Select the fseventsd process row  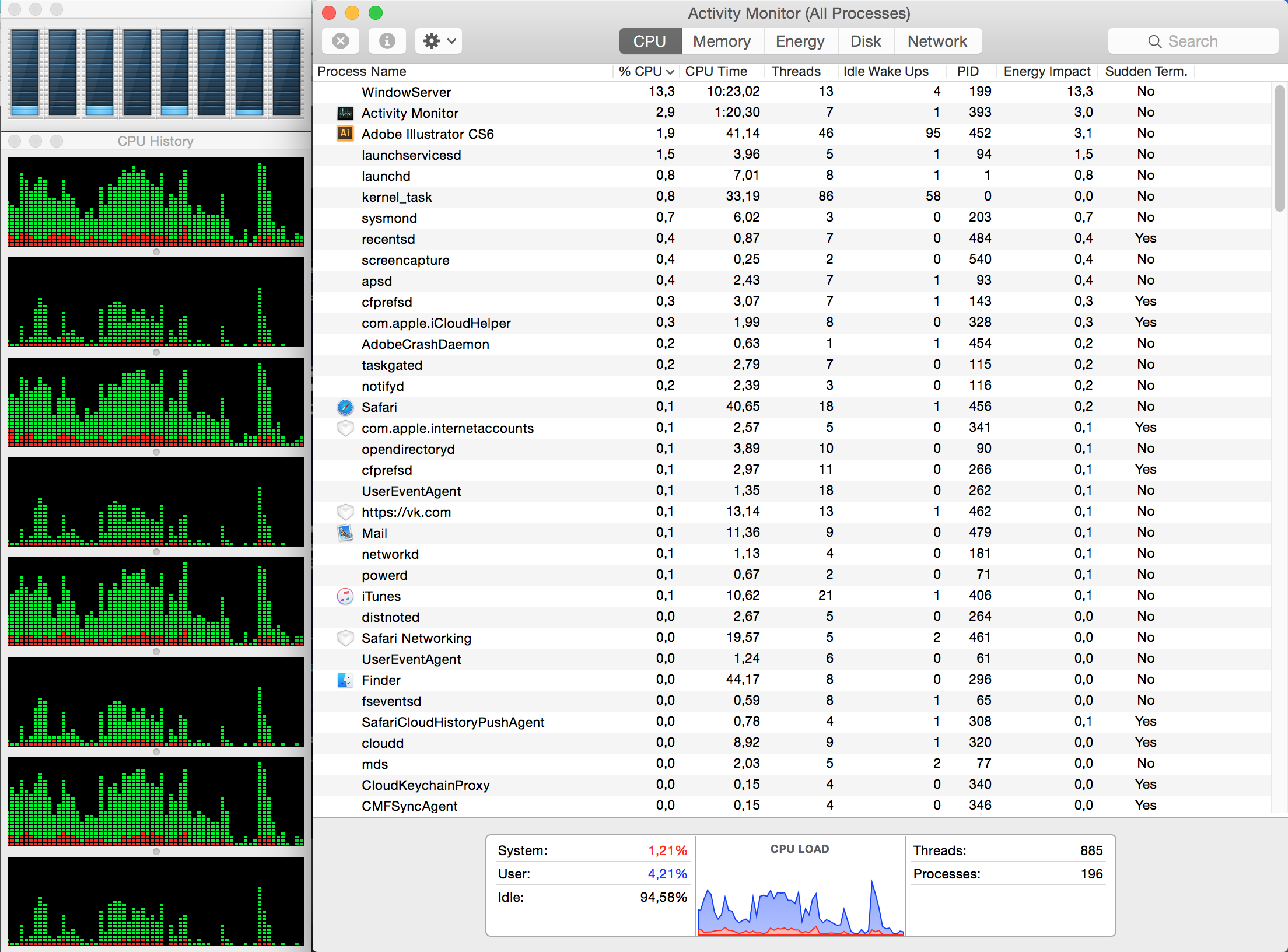coord(792,701)
